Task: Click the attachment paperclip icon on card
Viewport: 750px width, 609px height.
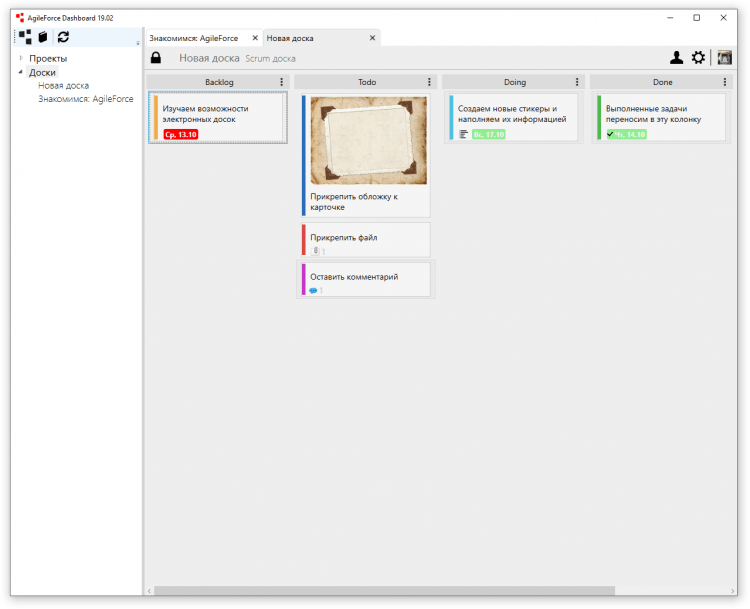Action: click(314, 251)
